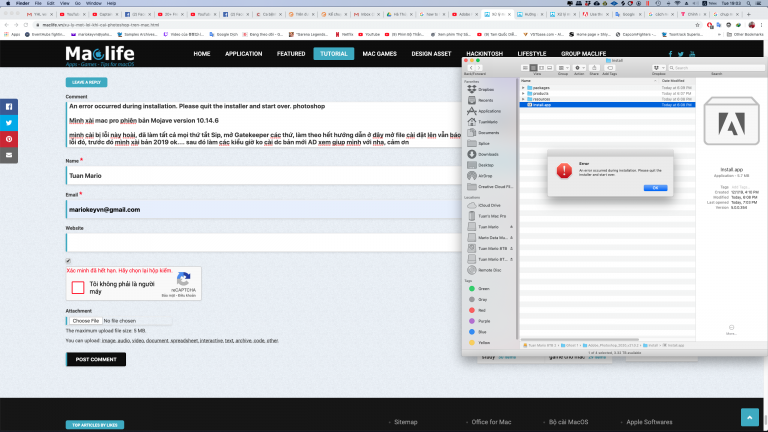Screen dimensions: 768x432
Task: Click OK in the Error dialog
Action: pyautogui.click(x=655, y=188)
